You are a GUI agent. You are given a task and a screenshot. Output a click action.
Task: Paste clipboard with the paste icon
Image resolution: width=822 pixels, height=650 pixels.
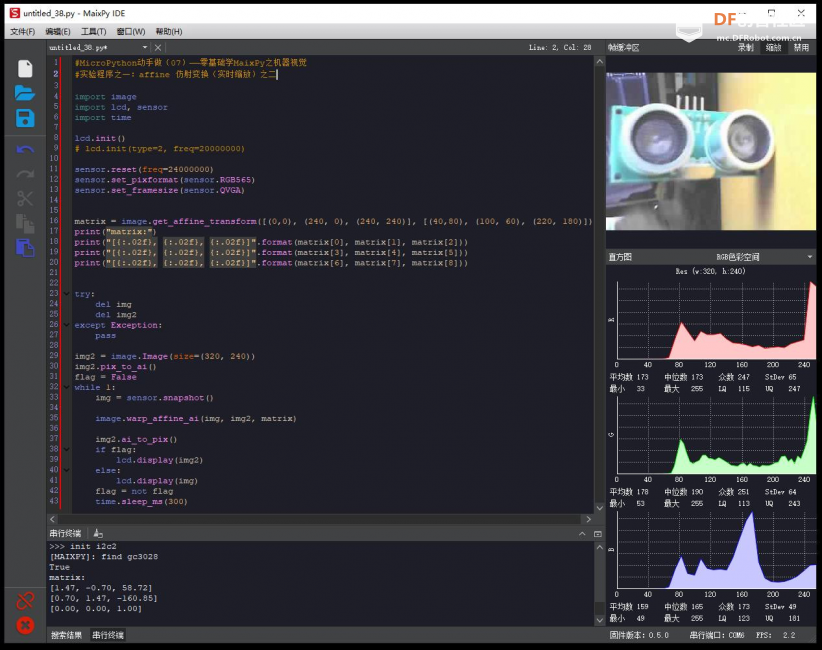click(25, 247)
